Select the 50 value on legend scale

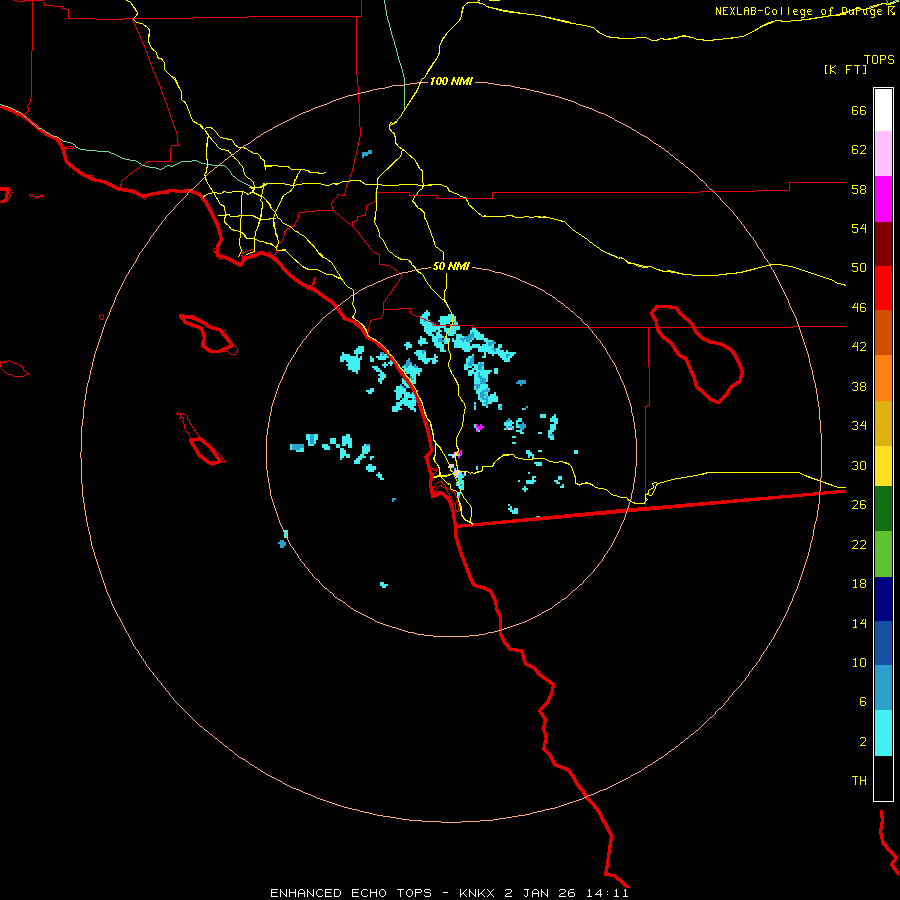pyautogui.click(x=859, y=268)
